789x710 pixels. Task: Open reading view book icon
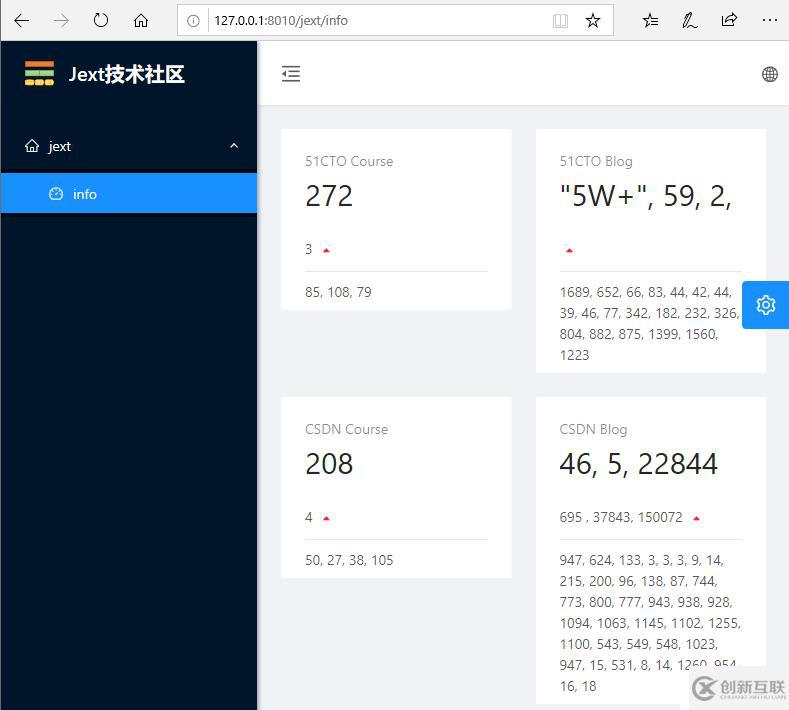pyautogui.click(x=560, y=21)
